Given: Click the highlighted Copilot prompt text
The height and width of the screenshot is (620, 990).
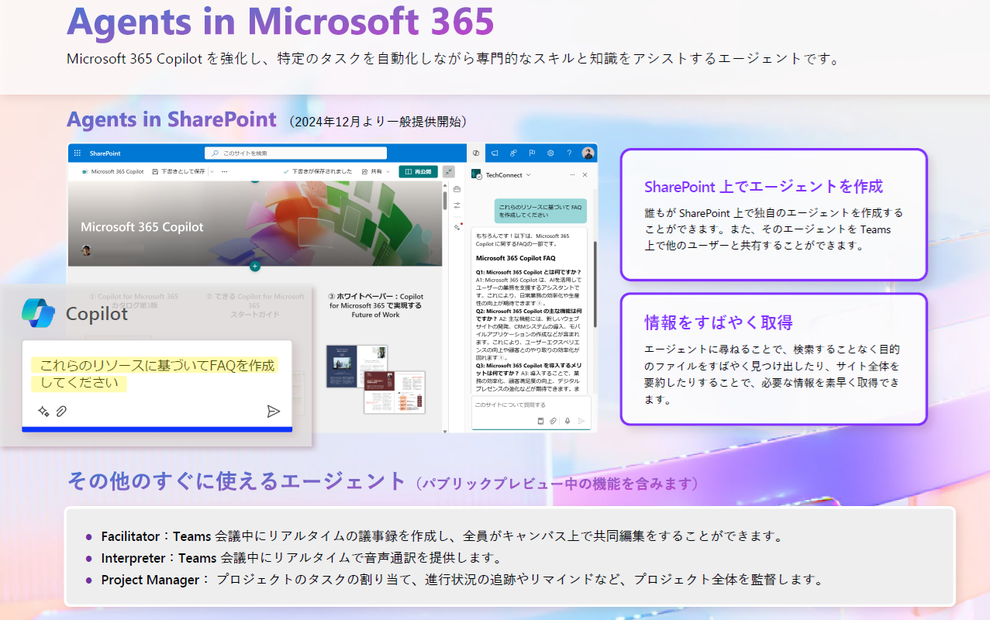Looking at the screenshot, I should point(157,374).
